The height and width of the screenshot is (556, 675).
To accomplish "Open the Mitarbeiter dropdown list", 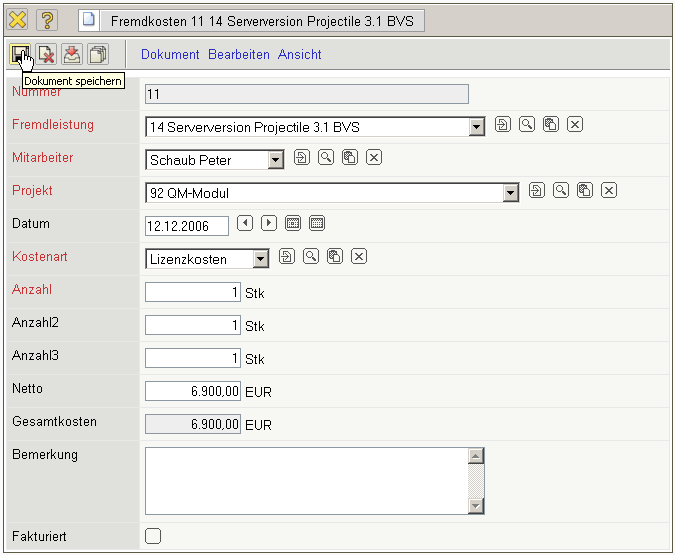I will point(276,160).
